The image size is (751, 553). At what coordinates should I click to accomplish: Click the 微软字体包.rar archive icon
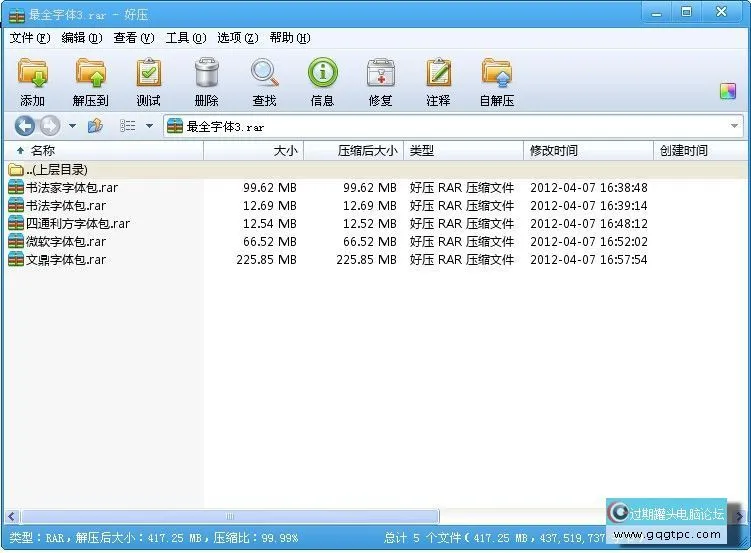pyautogui.click(x=16, y=241)
